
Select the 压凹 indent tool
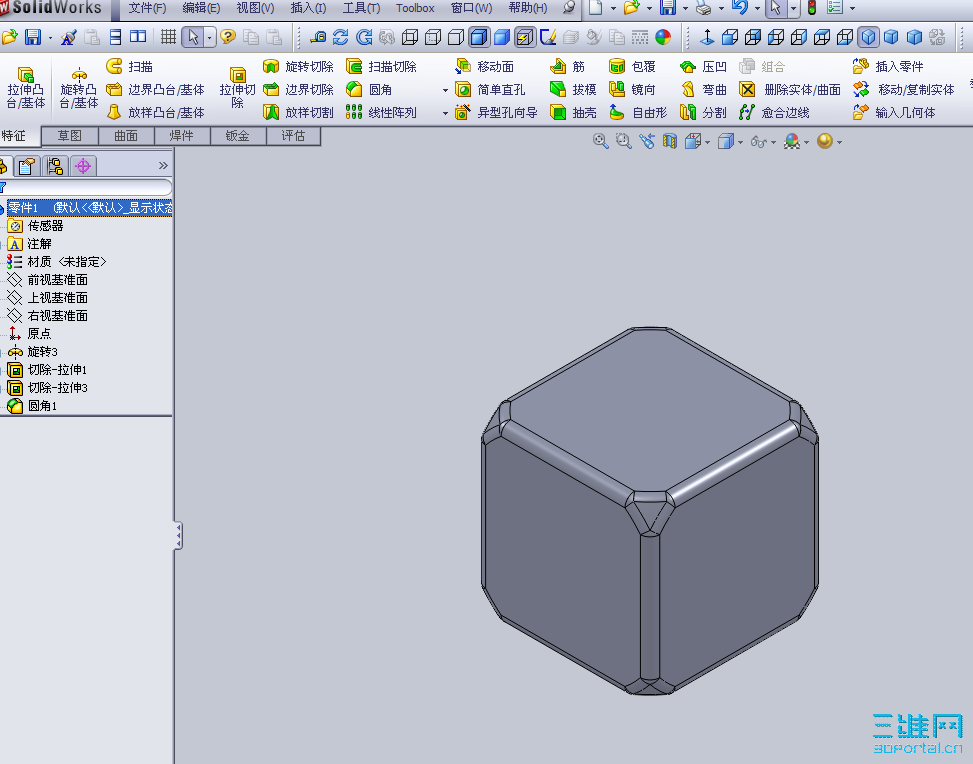click(x=703, y=66)
